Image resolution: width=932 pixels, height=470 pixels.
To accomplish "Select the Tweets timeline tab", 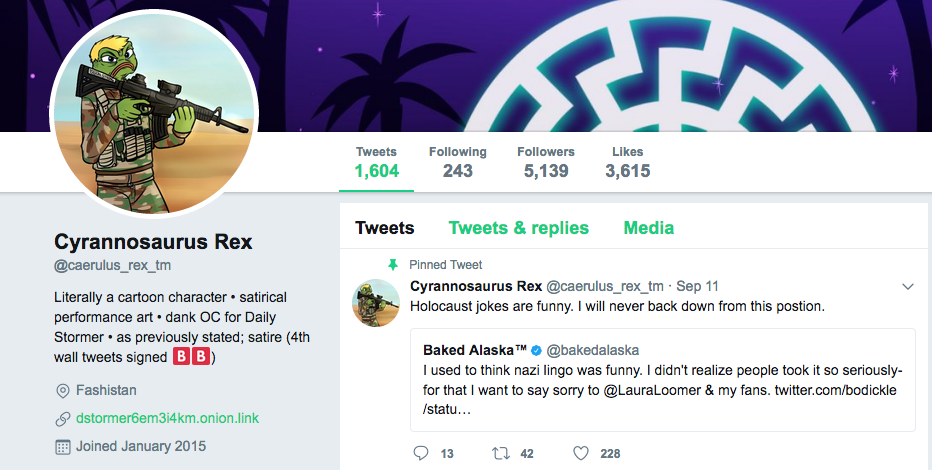I will click(384, 228).
